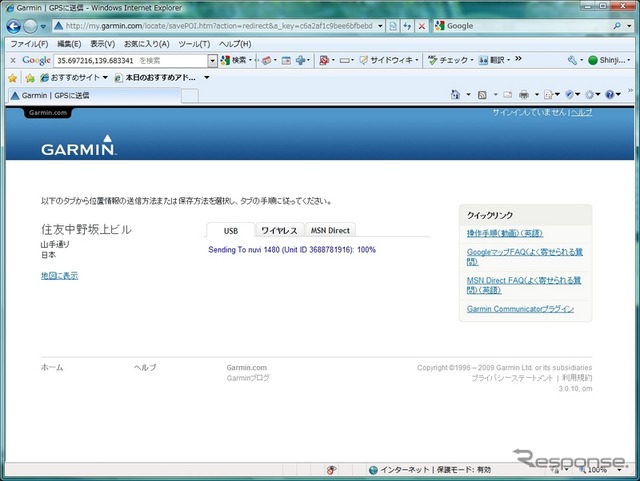Click the popup blocker icon in Google toolbar
The width and height of the screenshot is (640, 481).
pos(324,60)
